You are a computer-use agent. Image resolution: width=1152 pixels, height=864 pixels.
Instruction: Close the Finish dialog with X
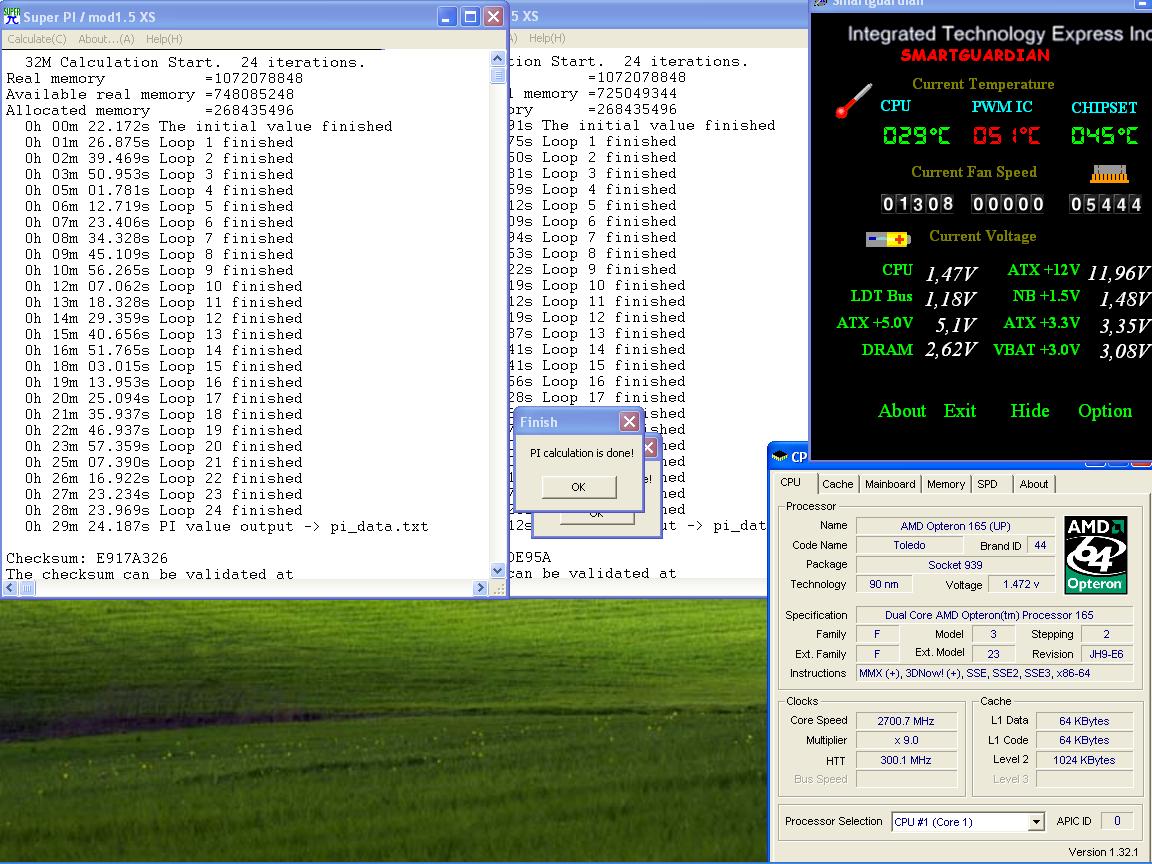click(629, 422)
